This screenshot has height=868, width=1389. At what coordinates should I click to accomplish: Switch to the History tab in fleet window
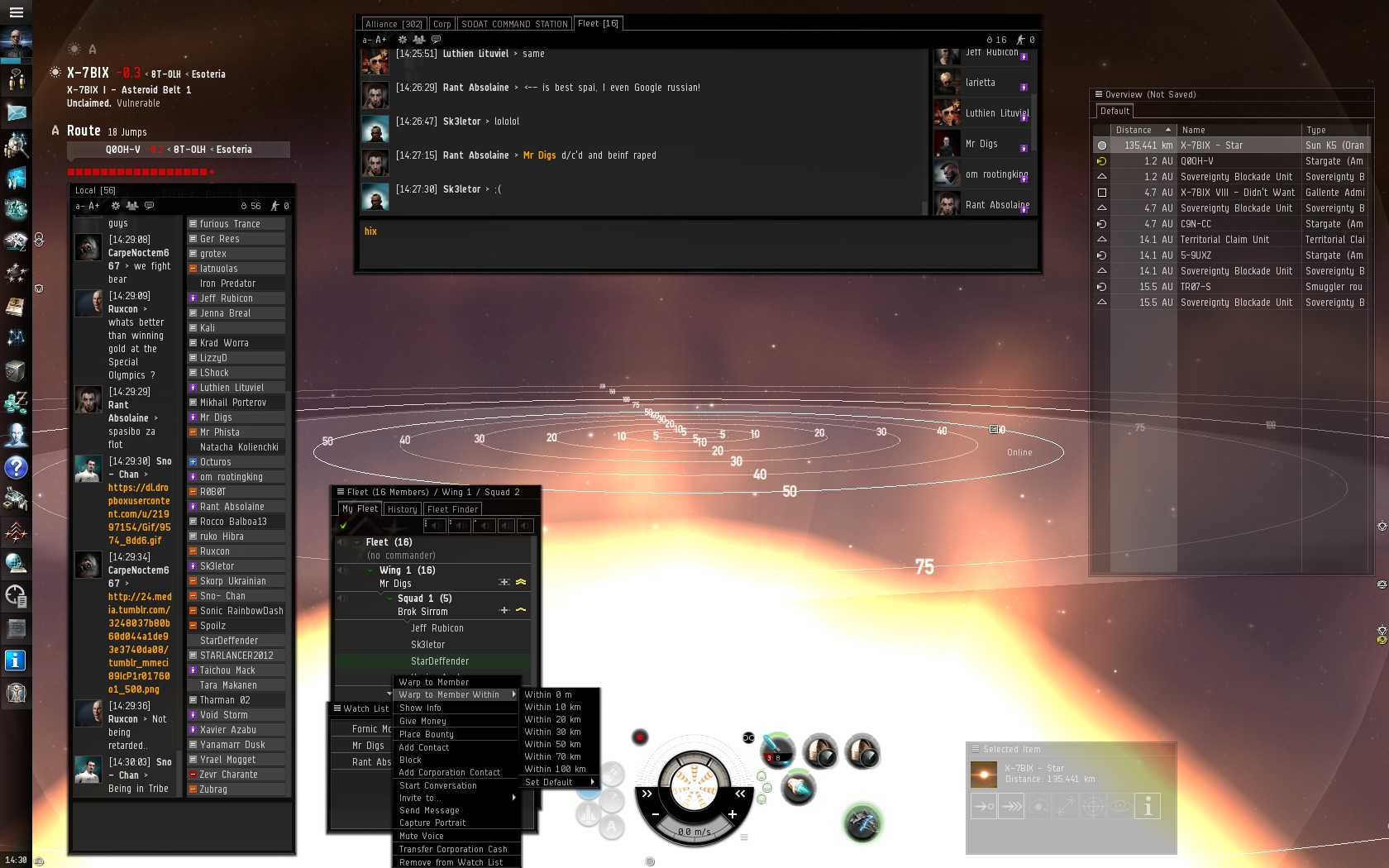pos(403,509)
